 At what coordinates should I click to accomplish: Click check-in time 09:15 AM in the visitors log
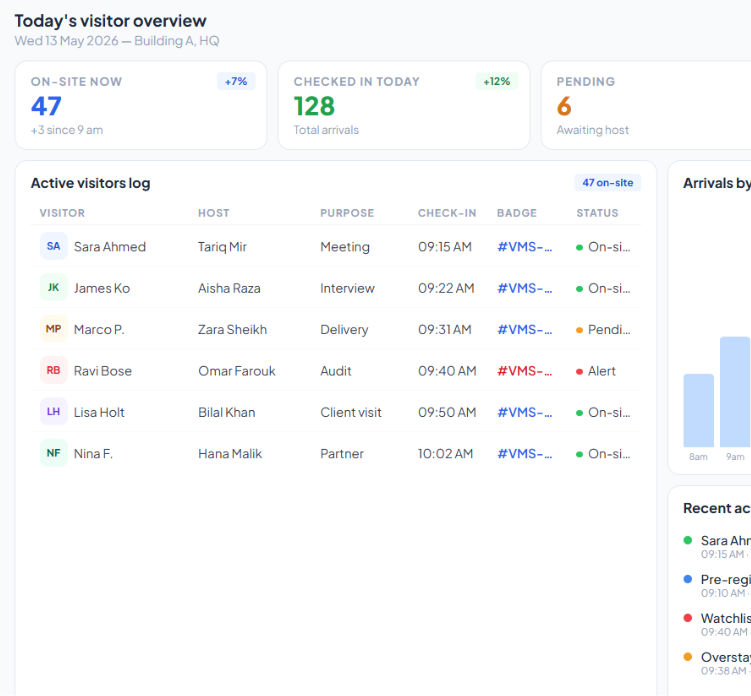[x=445, y=247]
